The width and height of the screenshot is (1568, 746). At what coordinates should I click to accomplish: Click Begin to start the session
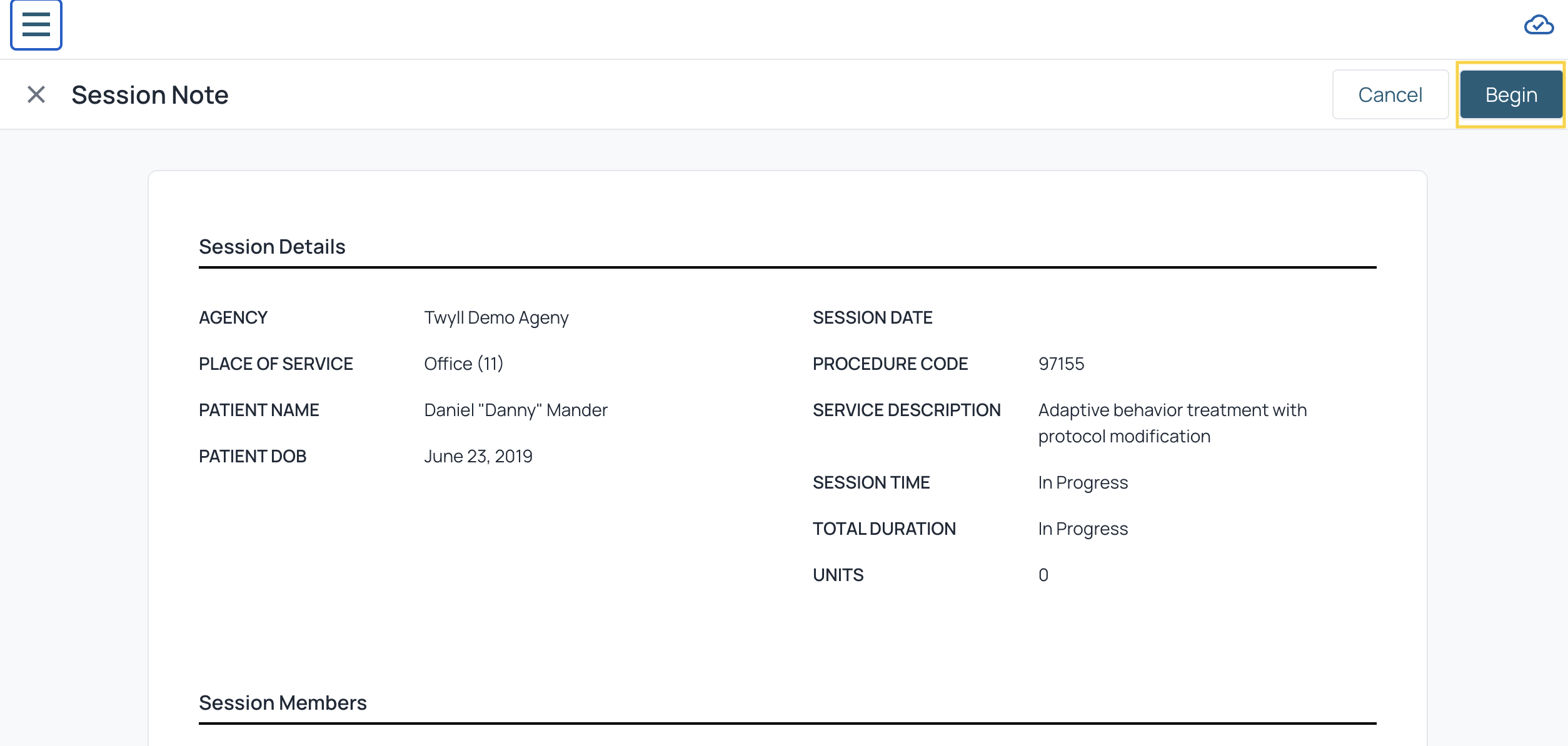tap(1510, 95)
